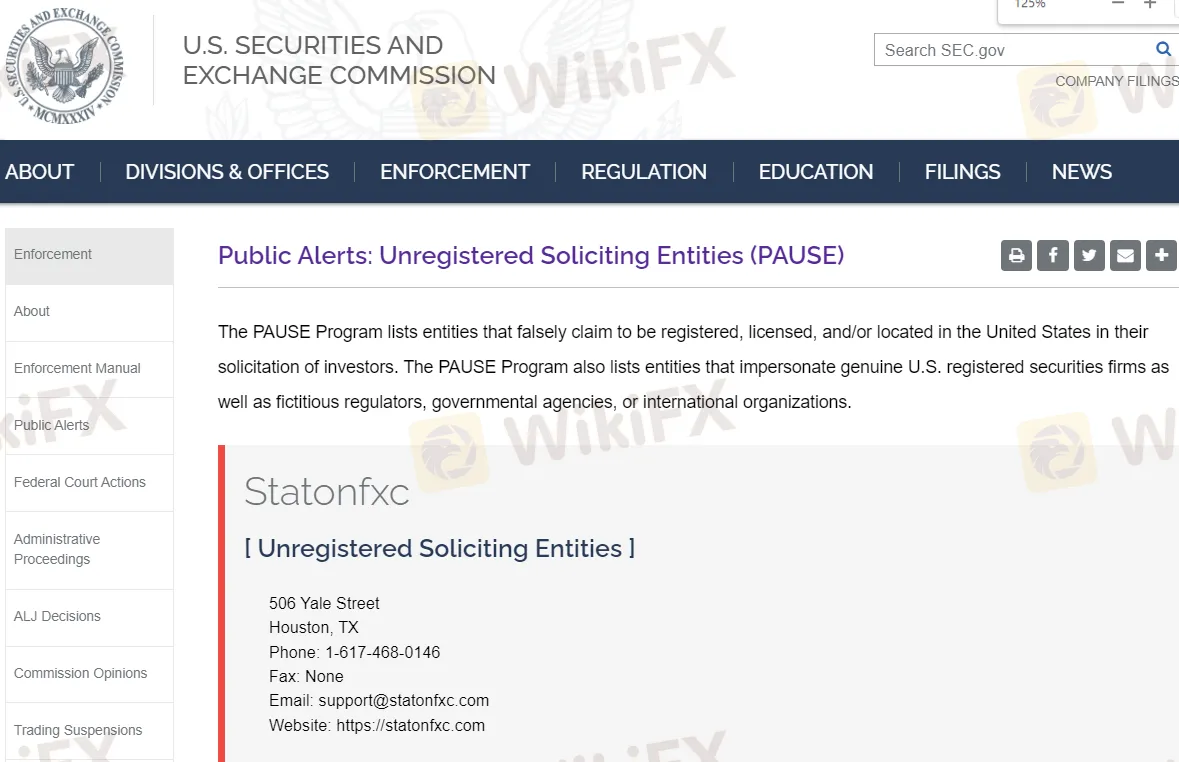Open the Filings navigation menu

point(962,172)
